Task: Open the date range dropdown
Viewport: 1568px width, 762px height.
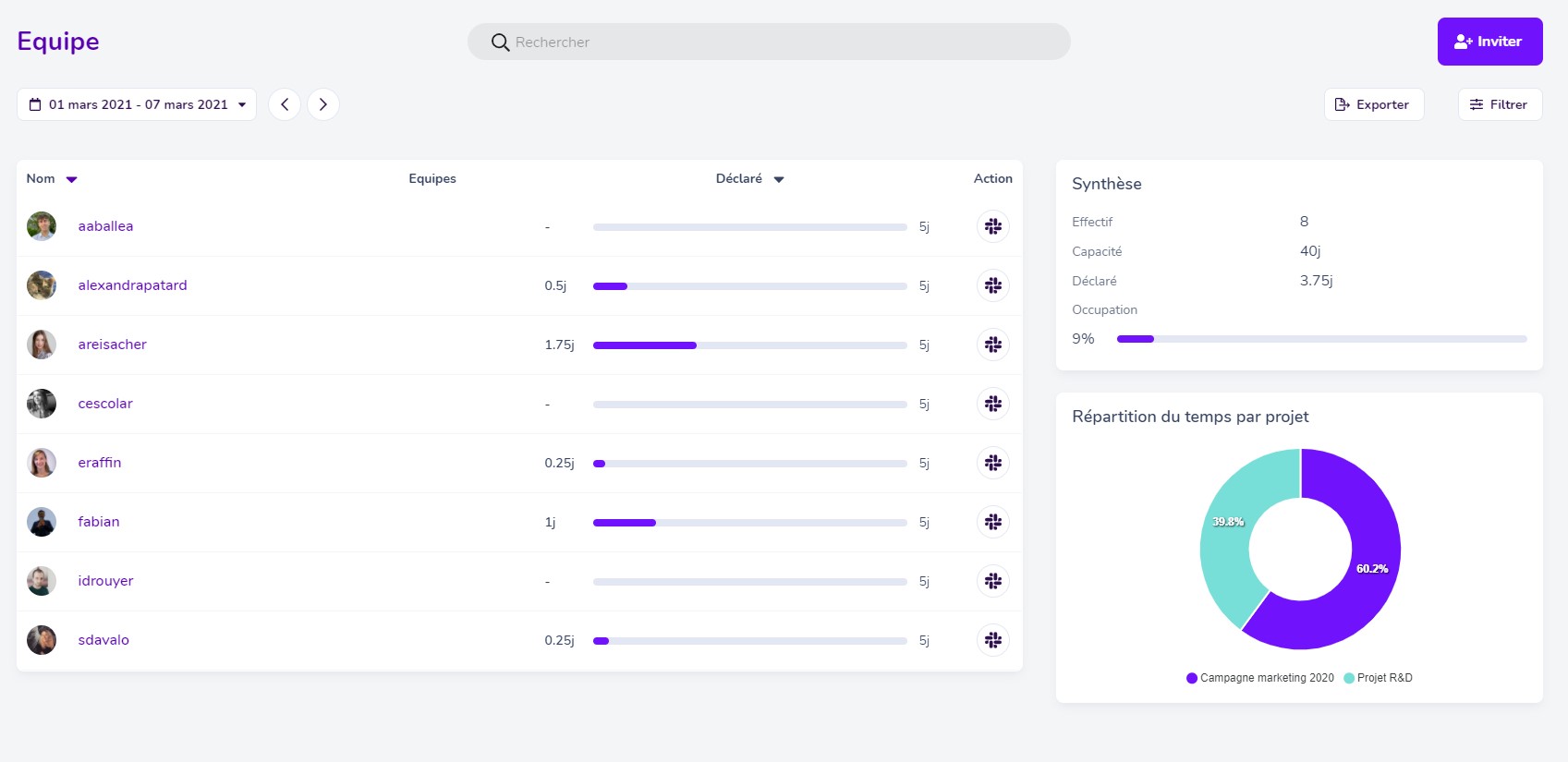Action: [x=137, y=104]
